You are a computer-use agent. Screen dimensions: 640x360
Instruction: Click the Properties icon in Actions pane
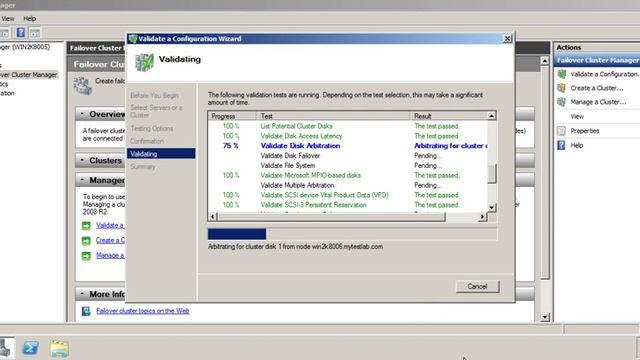click(x=562, y=131)
